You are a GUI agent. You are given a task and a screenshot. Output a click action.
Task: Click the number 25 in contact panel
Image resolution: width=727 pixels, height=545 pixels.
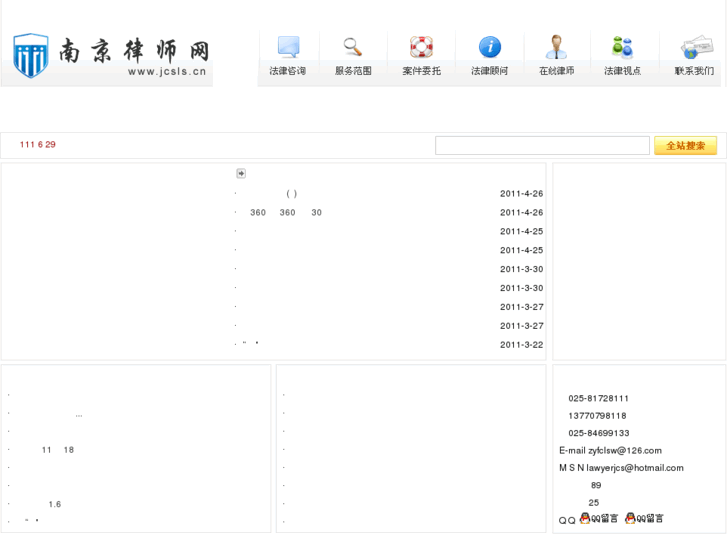pos(593,502)
